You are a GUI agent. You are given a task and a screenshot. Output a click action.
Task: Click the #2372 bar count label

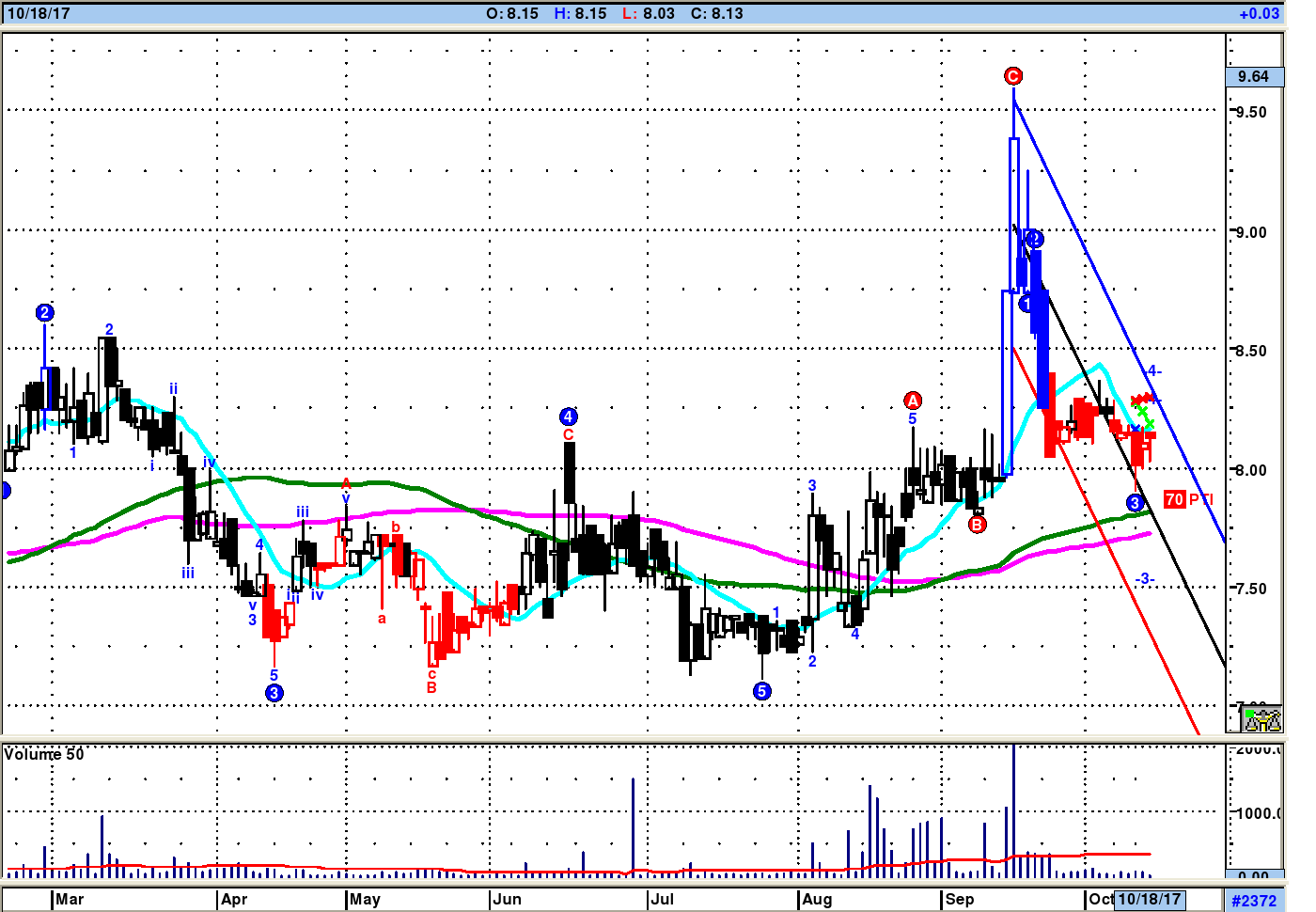[x=1254, y=901]
